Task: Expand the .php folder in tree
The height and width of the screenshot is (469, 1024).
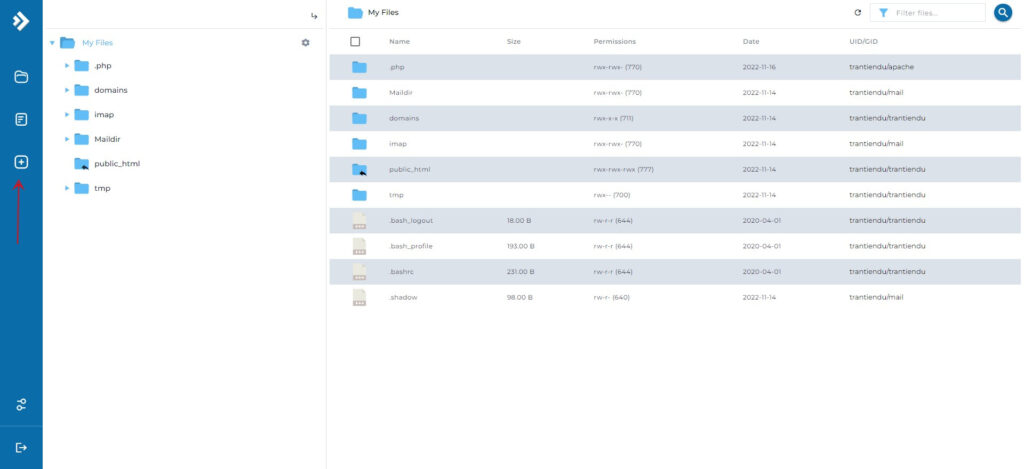Action: (67, 66)
